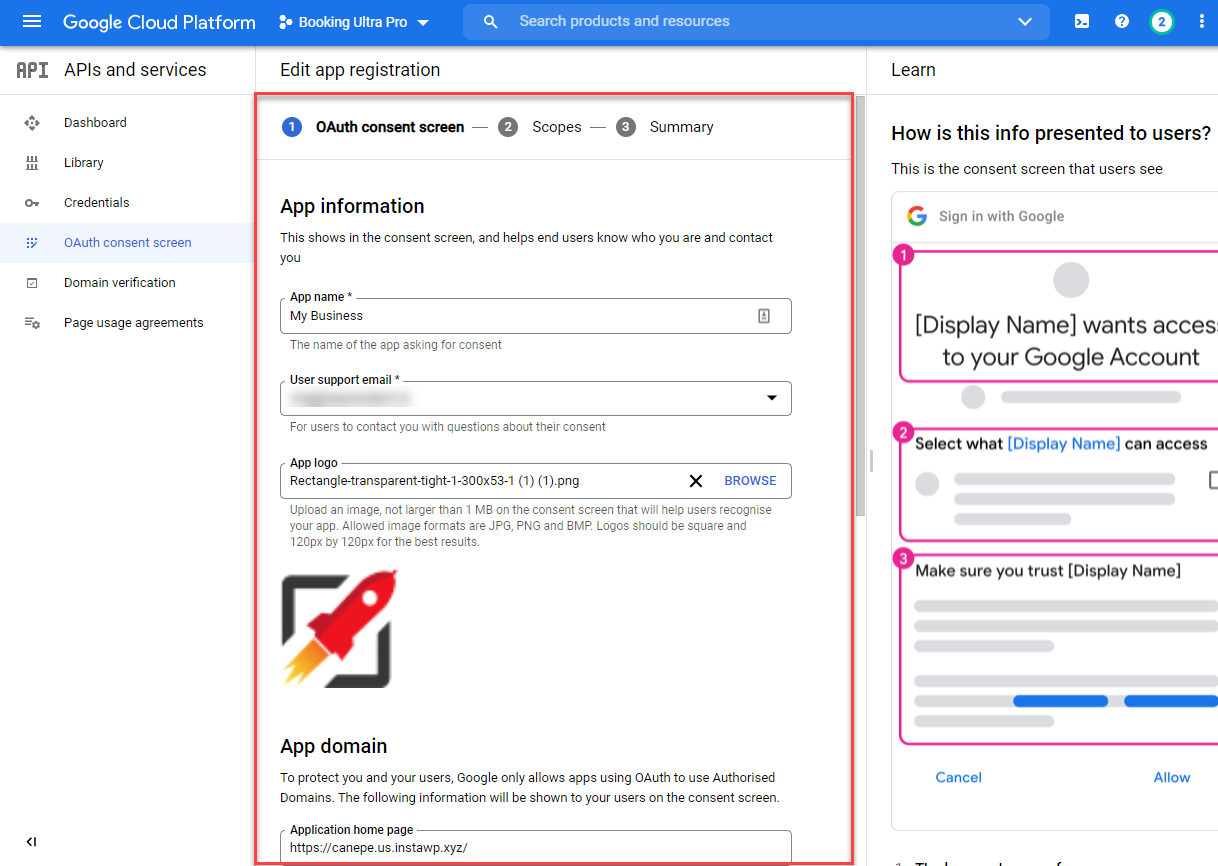Viewport: 1218px width, 866px height.
Task: Open notifications badge showing 2
Action: coord(1161,21)
